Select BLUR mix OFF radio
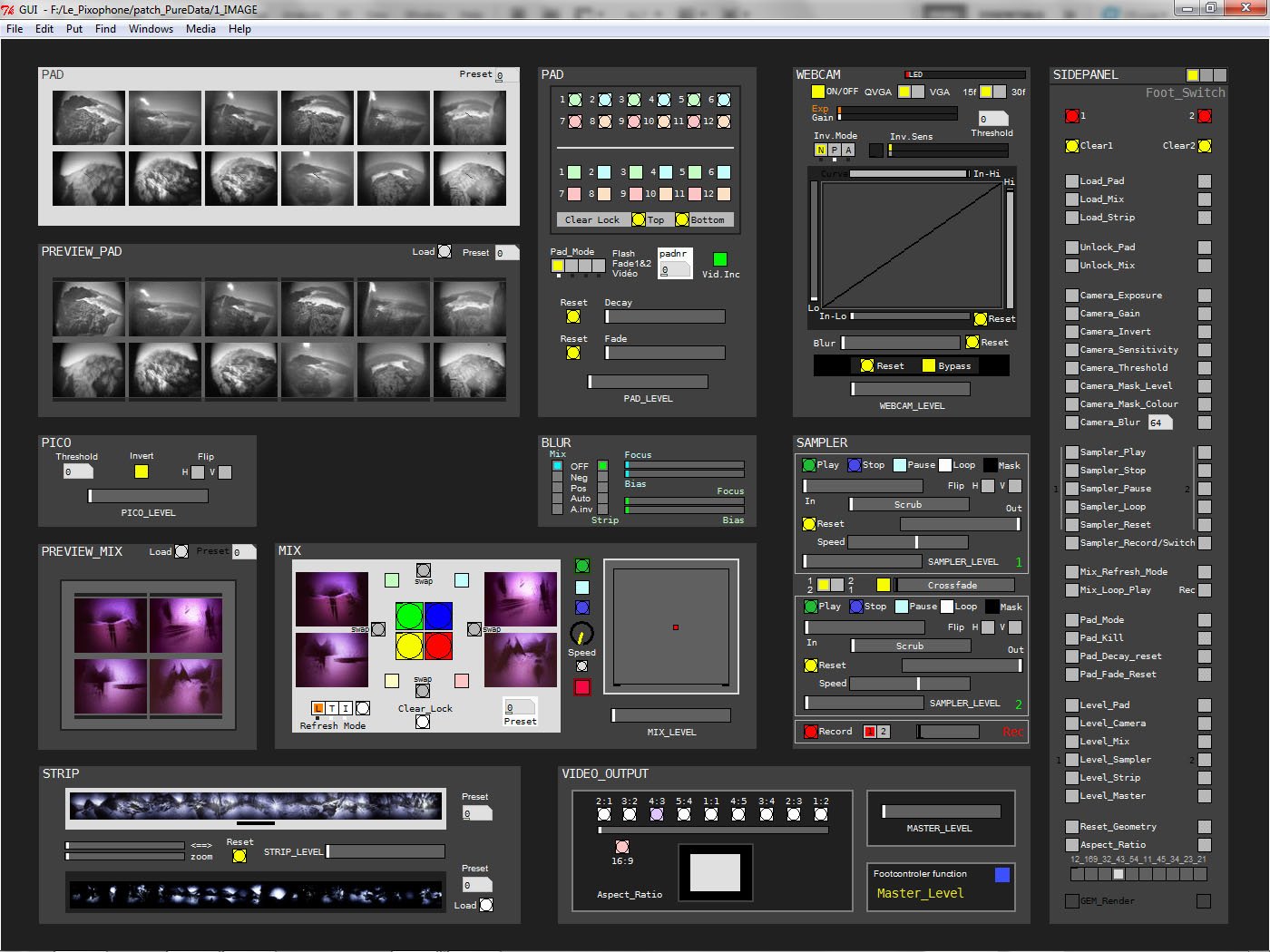 (x=557, y=466)
